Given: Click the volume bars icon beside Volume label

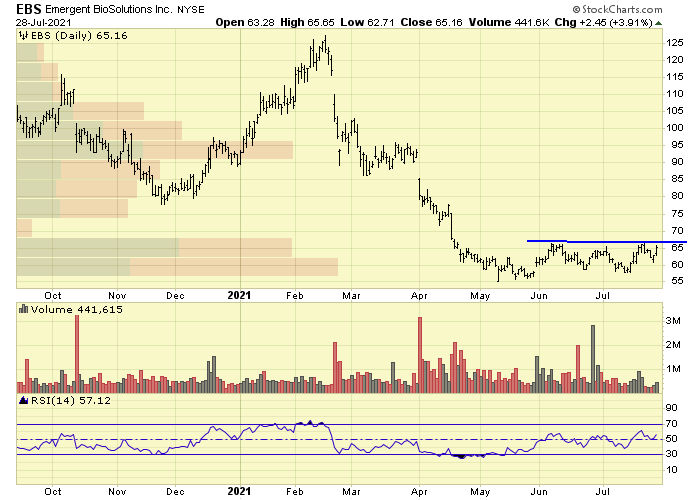Looking at the screenshot, I should [23, 309].
